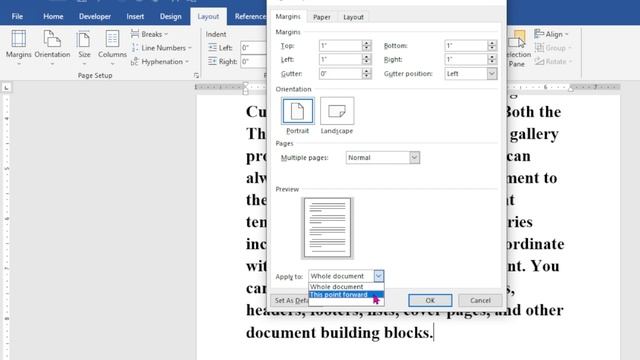Click the Indent Right field in ribbon

pos(253,62)
